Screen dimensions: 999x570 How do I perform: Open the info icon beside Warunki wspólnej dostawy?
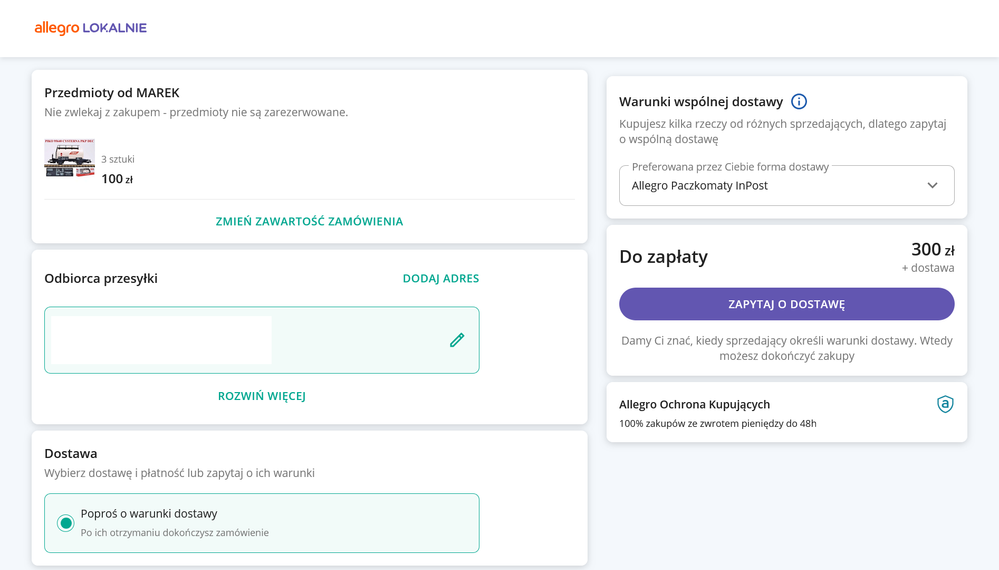coord(798,101)
